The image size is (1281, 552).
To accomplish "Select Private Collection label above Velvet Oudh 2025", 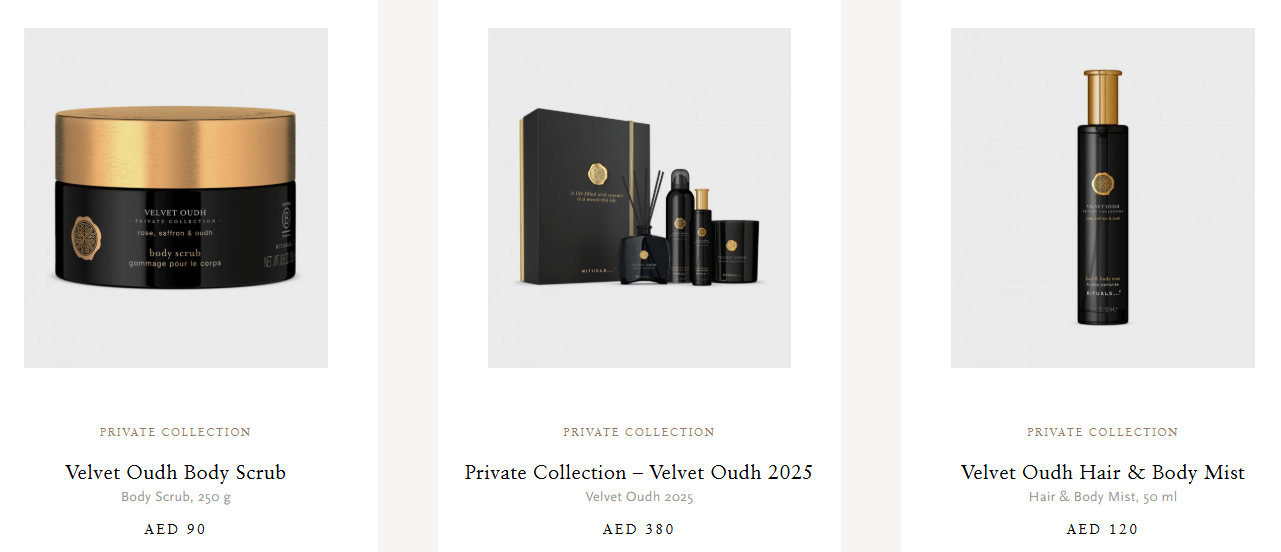I will coord(639,432).
